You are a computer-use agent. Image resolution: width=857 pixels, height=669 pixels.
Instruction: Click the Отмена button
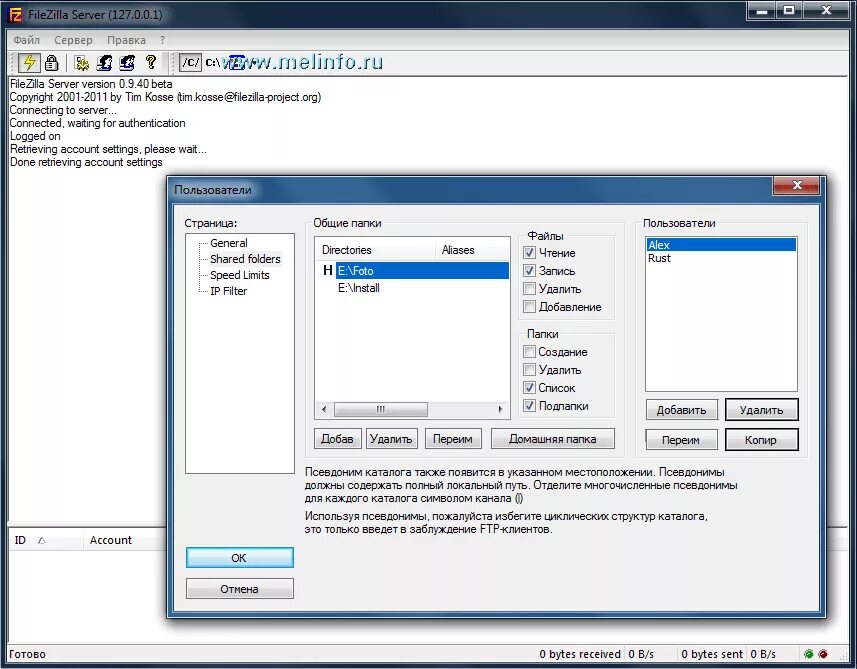click(239, 589)
